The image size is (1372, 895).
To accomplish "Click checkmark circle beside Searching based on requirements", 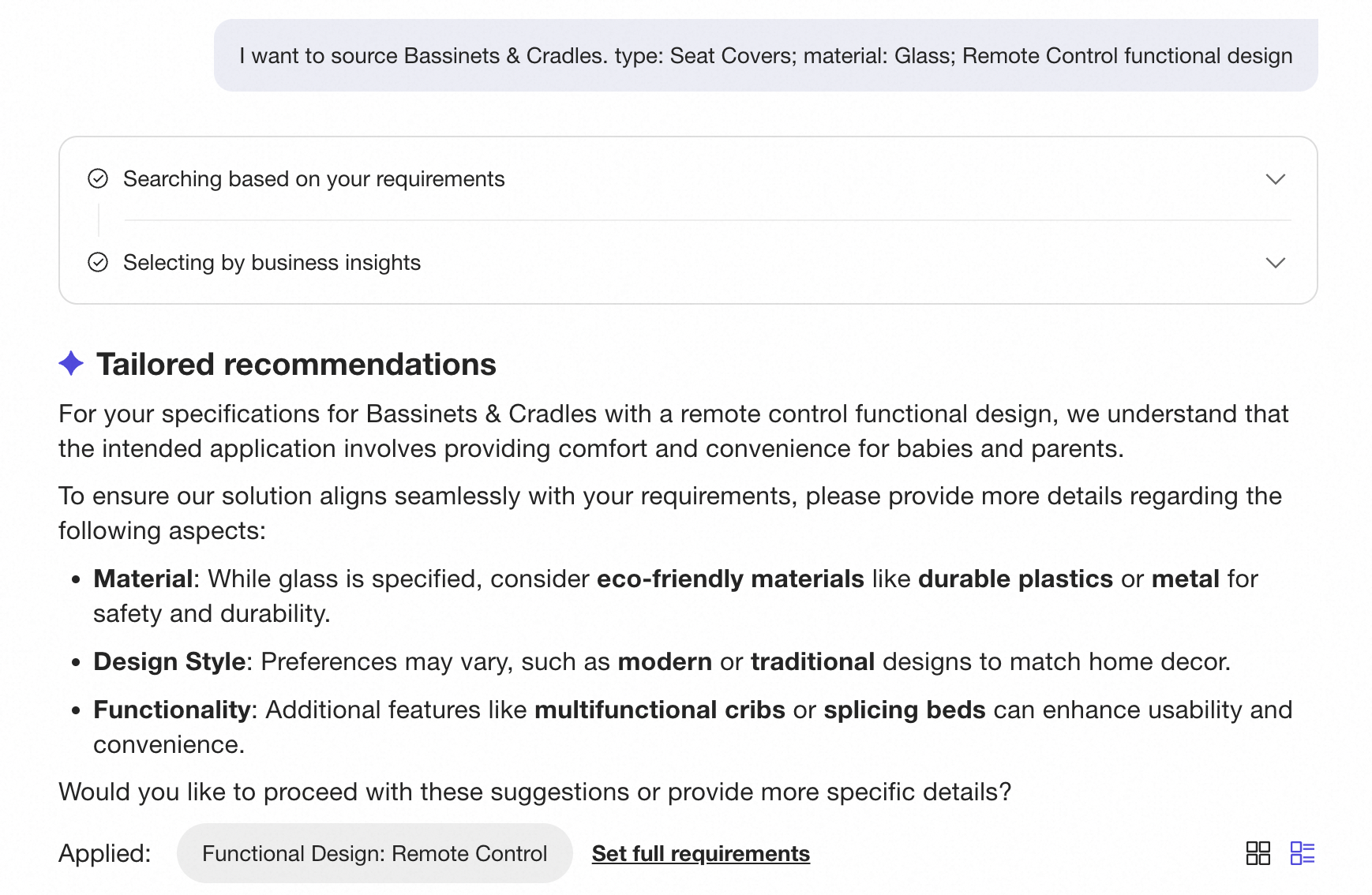I will pyautogui.click(x=98, y=179).
